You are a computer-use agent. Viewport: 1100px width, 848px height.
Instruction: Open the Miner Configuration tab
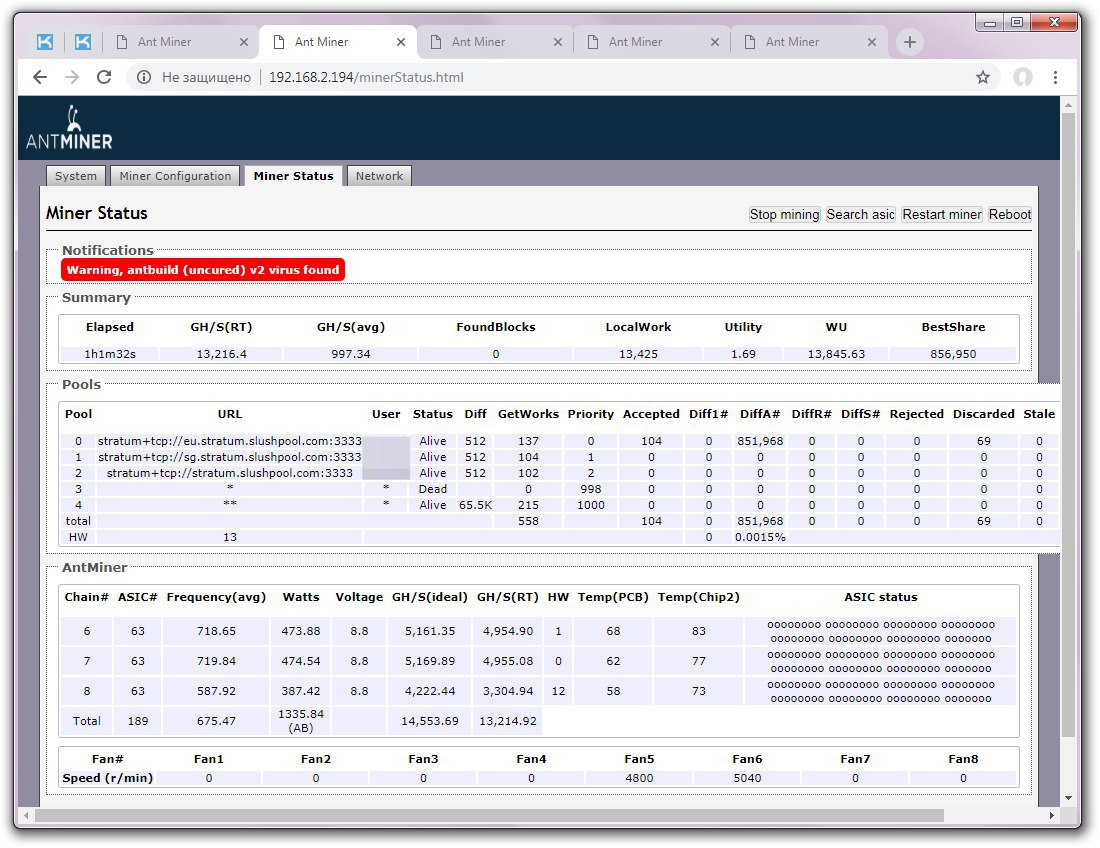tap(175, 176)
